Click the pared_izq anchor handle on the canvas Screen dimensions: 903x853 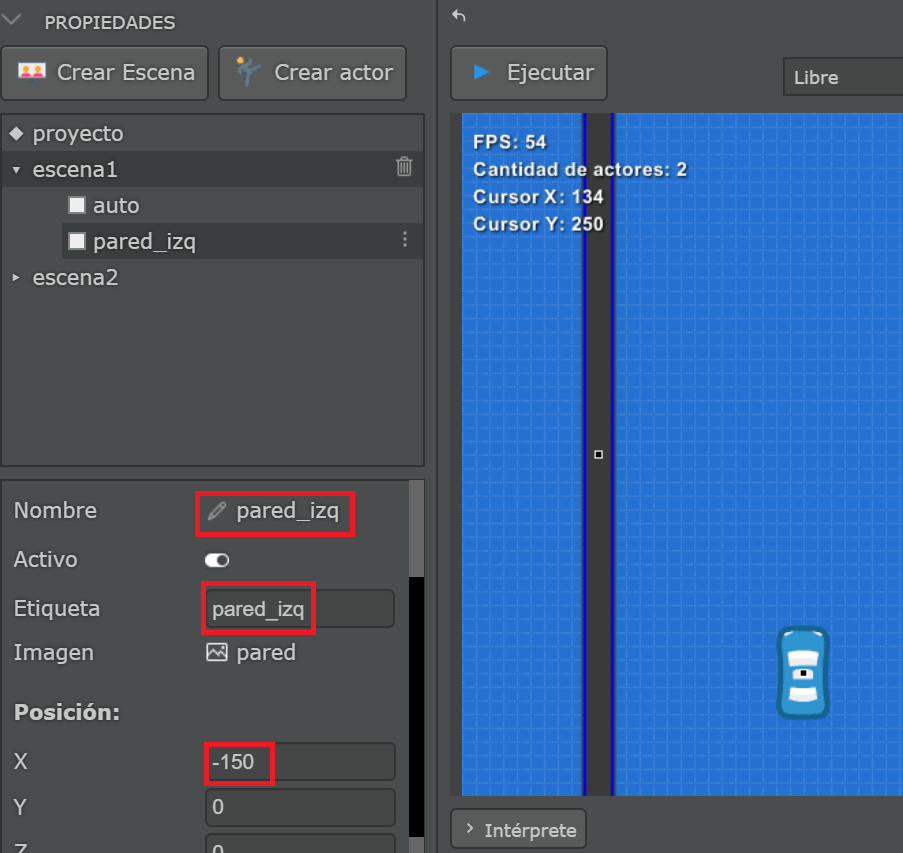(598, 454)
